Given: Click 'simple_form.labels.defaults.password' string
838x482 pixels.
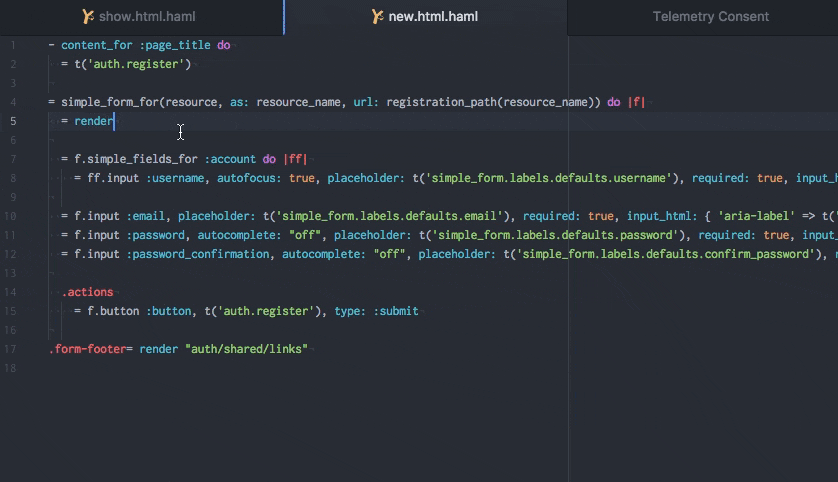Looking at the screenshot, I should pos(555,235).
